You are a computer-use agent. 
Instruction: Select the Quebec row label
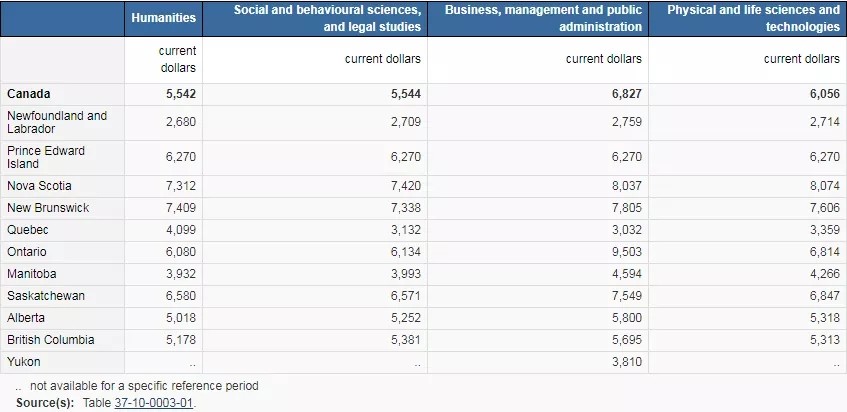click(x=28, y=230)
